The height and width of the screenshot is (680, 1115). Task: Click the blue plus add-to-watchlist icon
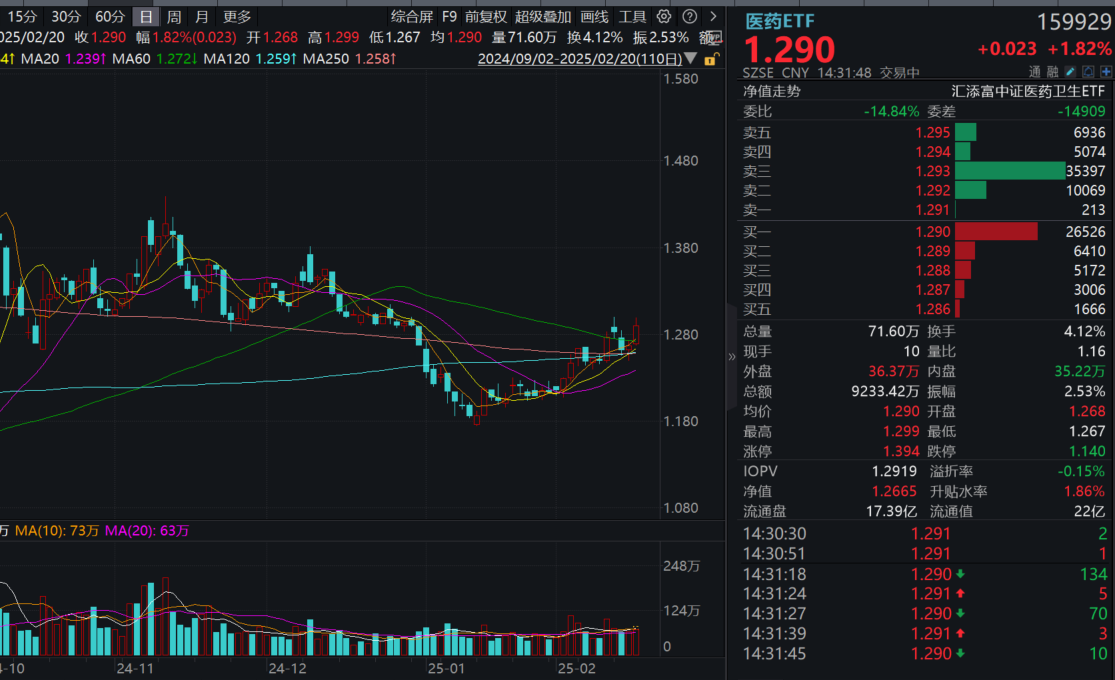[x=1106, y=72]
